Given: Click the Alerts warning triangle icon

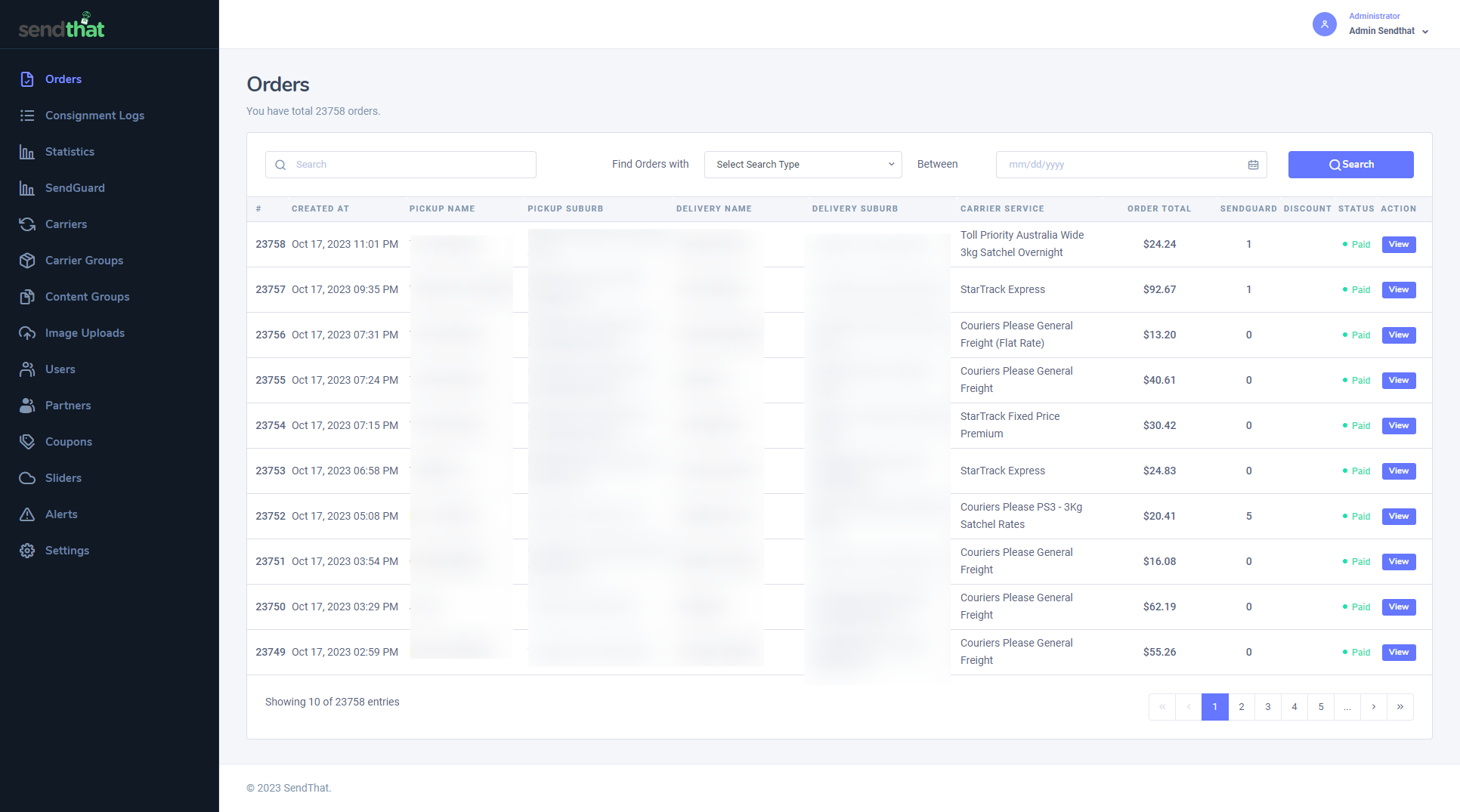Looking at the screenshot, I should click(x=27, y=514).
